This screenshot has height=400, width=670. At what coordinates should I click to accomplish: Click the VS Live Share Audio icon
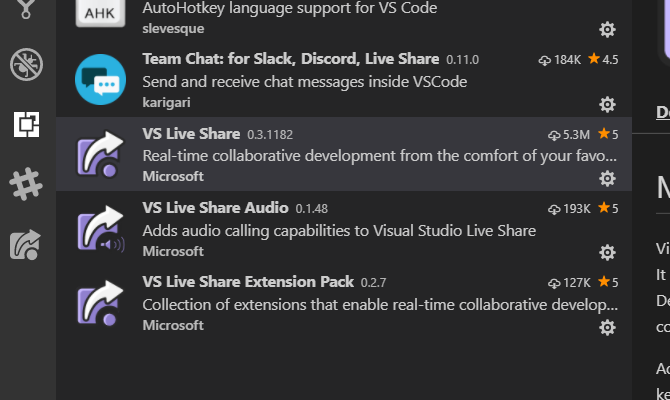coord(100,229)
